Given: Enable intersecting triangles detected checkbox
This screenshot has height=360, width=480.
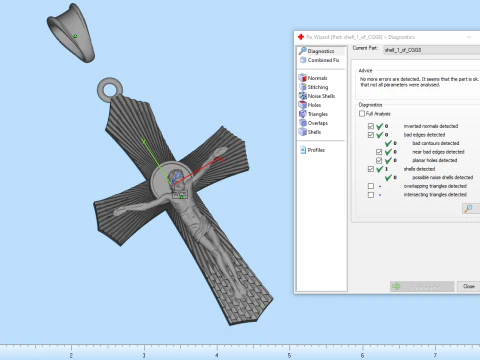Looking at the screenshot, I should (x=371, y=195).
